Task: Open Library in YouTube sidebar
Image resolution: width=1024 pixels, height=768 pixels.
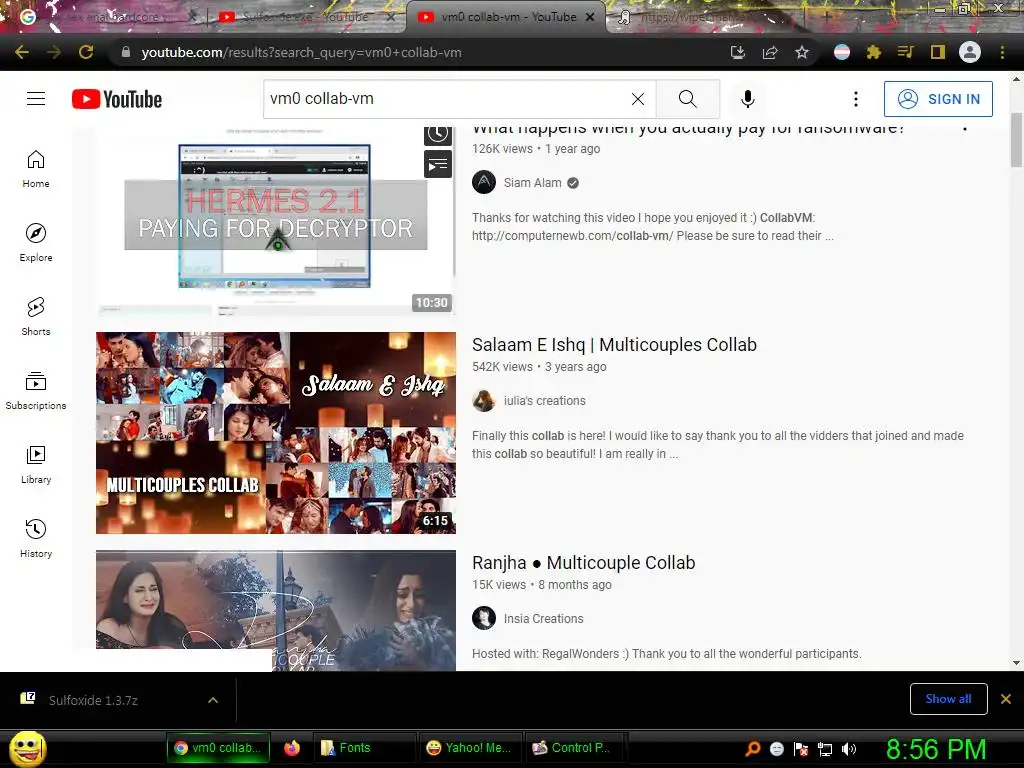Action: click(36, 464)
